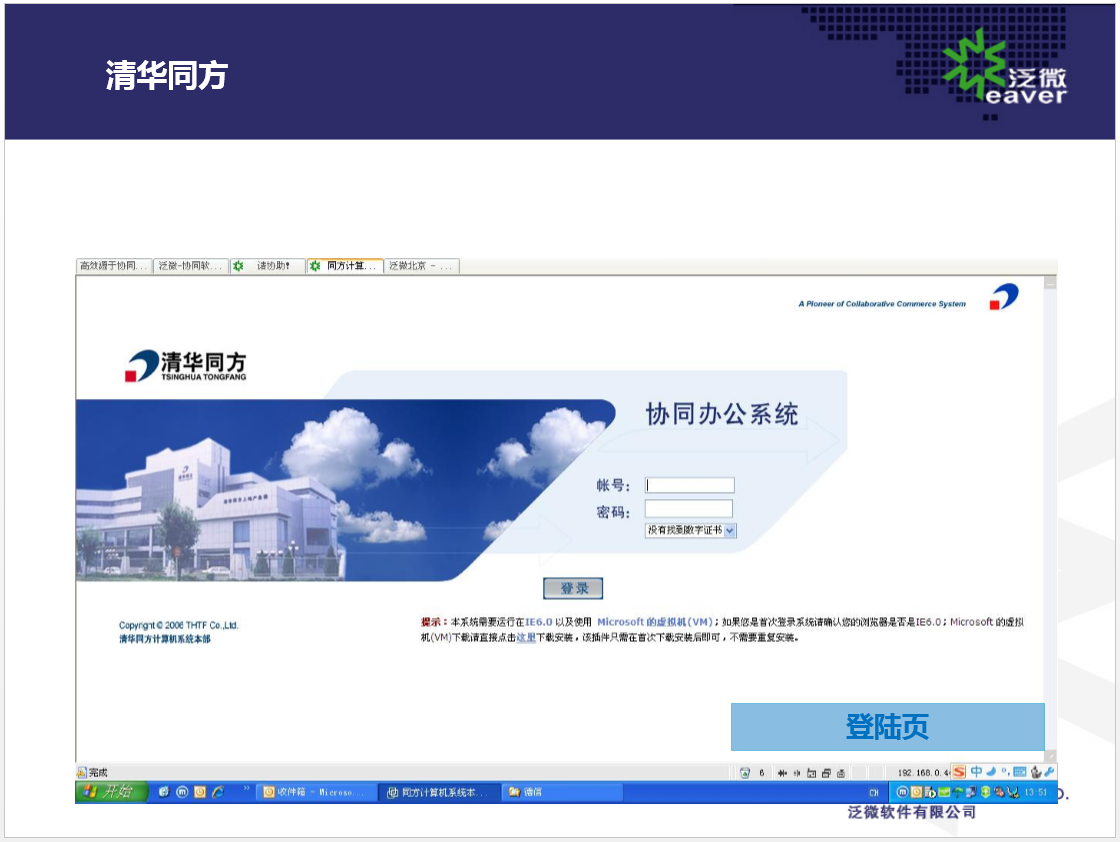
Task: Open the 请协助! browser tab
Action: click(x=268, y=266)
